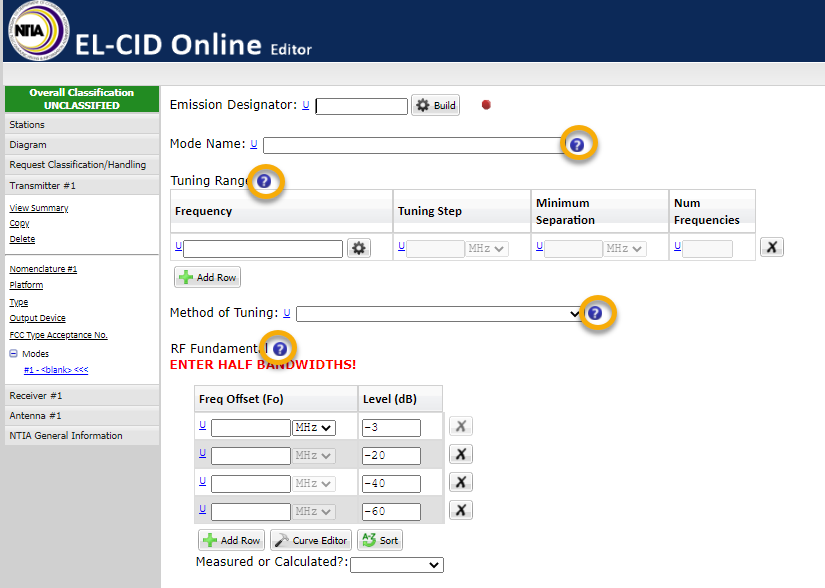825x588 pixels.
Task: Build the emission designator
Action: coord(435,105)
